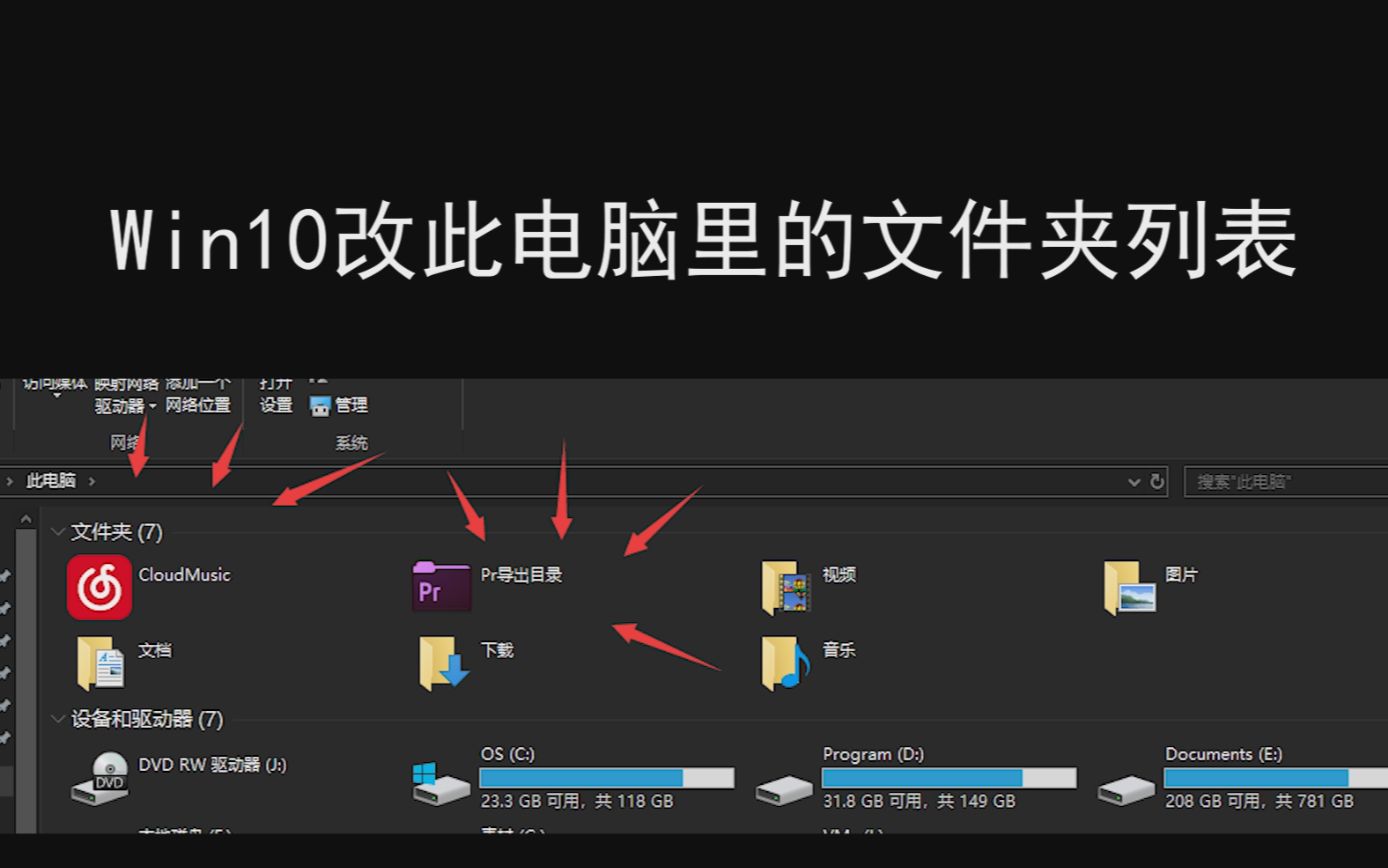Select the 图片 pictures folder icon
The height and width of the screenshot is (868, 1388).
[x=1130, y=587]
